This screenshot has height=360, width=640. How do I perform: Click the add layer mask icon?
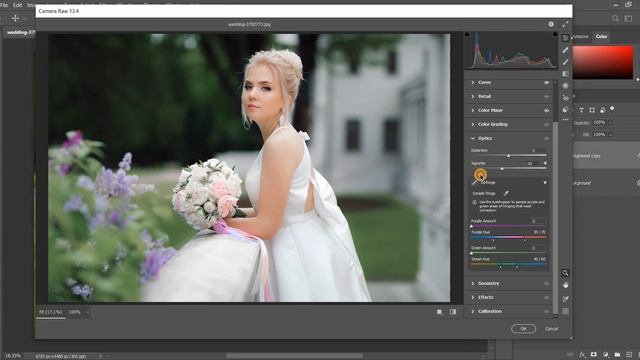pos(594,355)
